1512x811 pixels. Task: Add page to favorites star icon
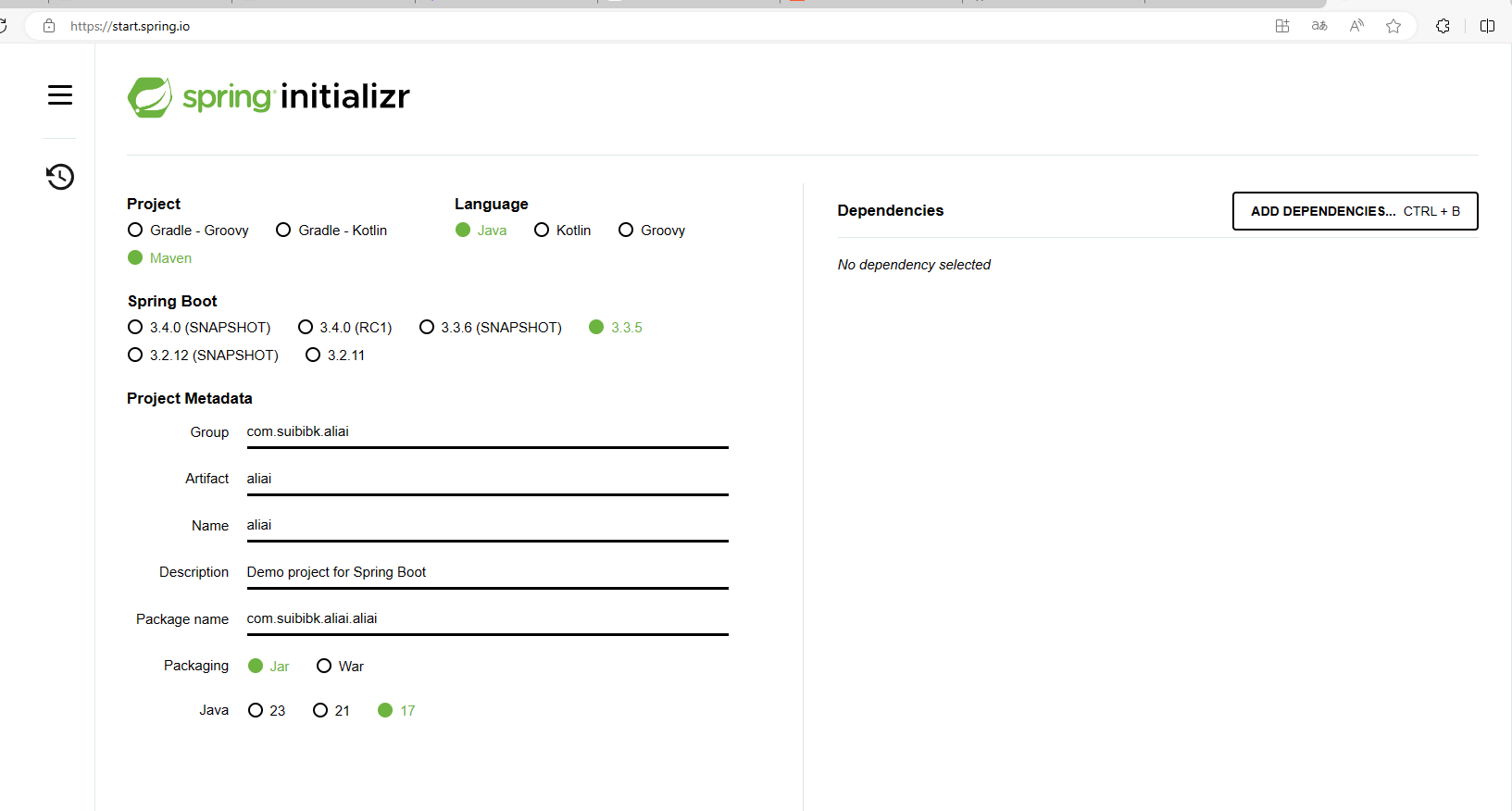1393,26
